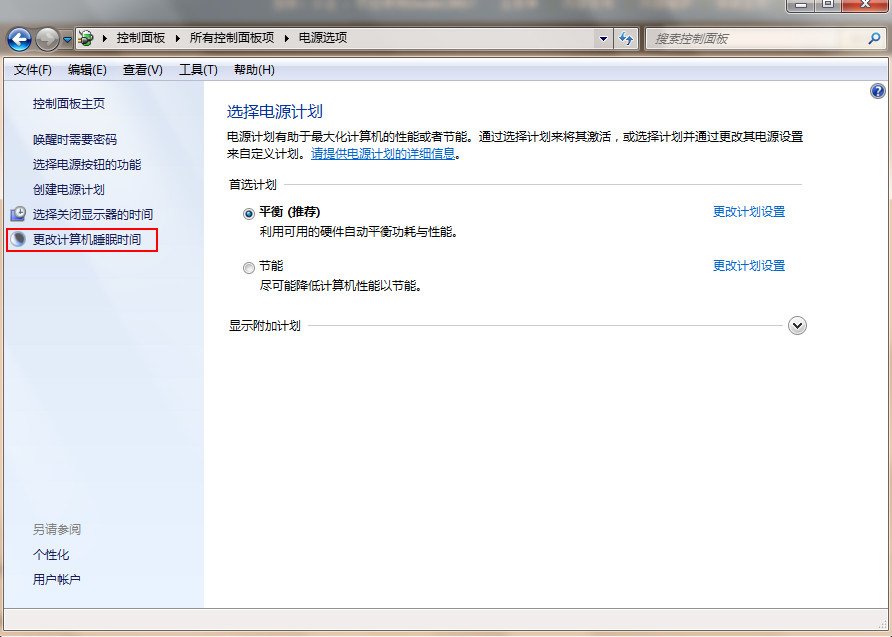
Task: Click the 首选计划 section label
Action: pyautogui.click(x=253, y=185)
